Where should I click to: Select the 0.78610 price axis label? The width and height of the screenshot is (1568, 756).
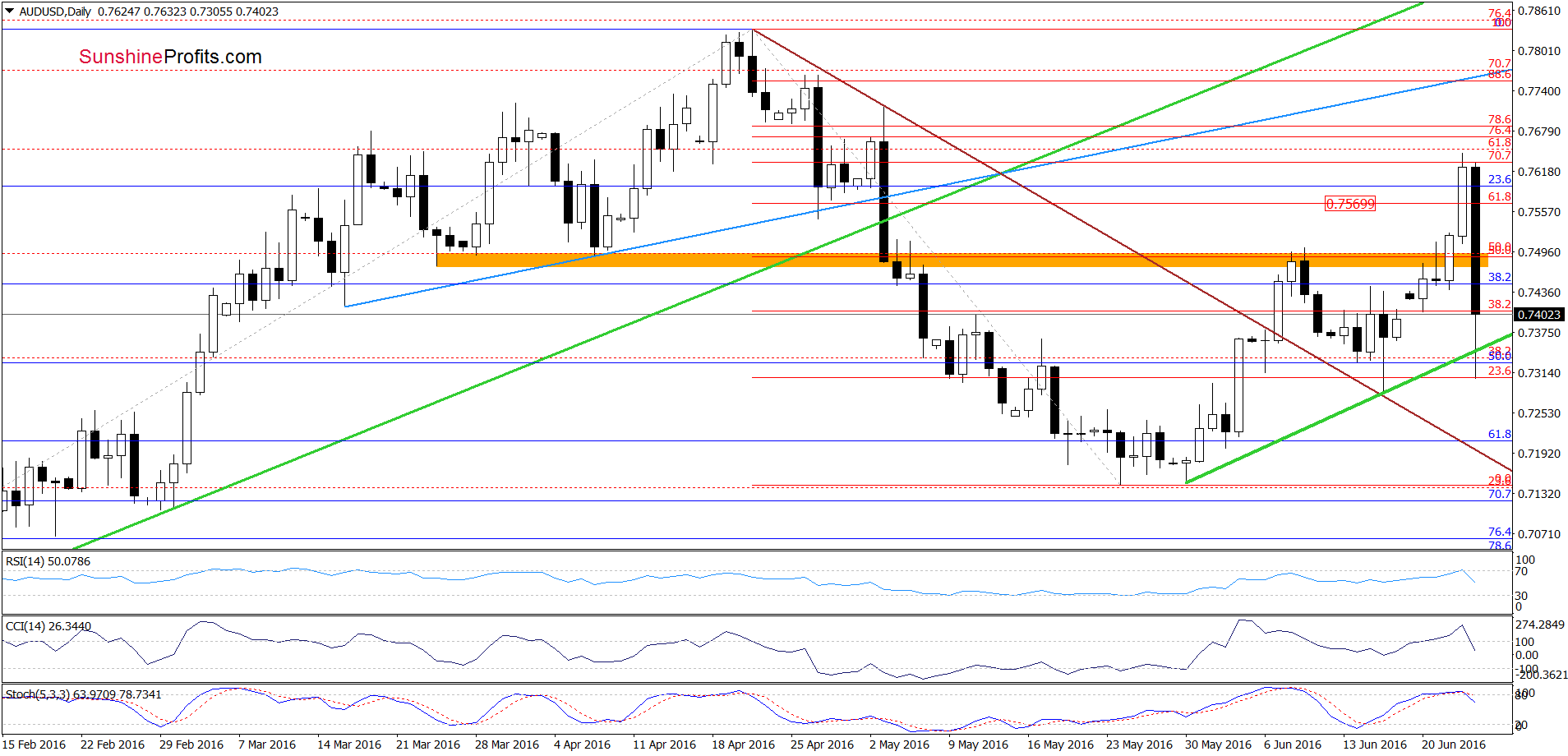[1538, 11]
